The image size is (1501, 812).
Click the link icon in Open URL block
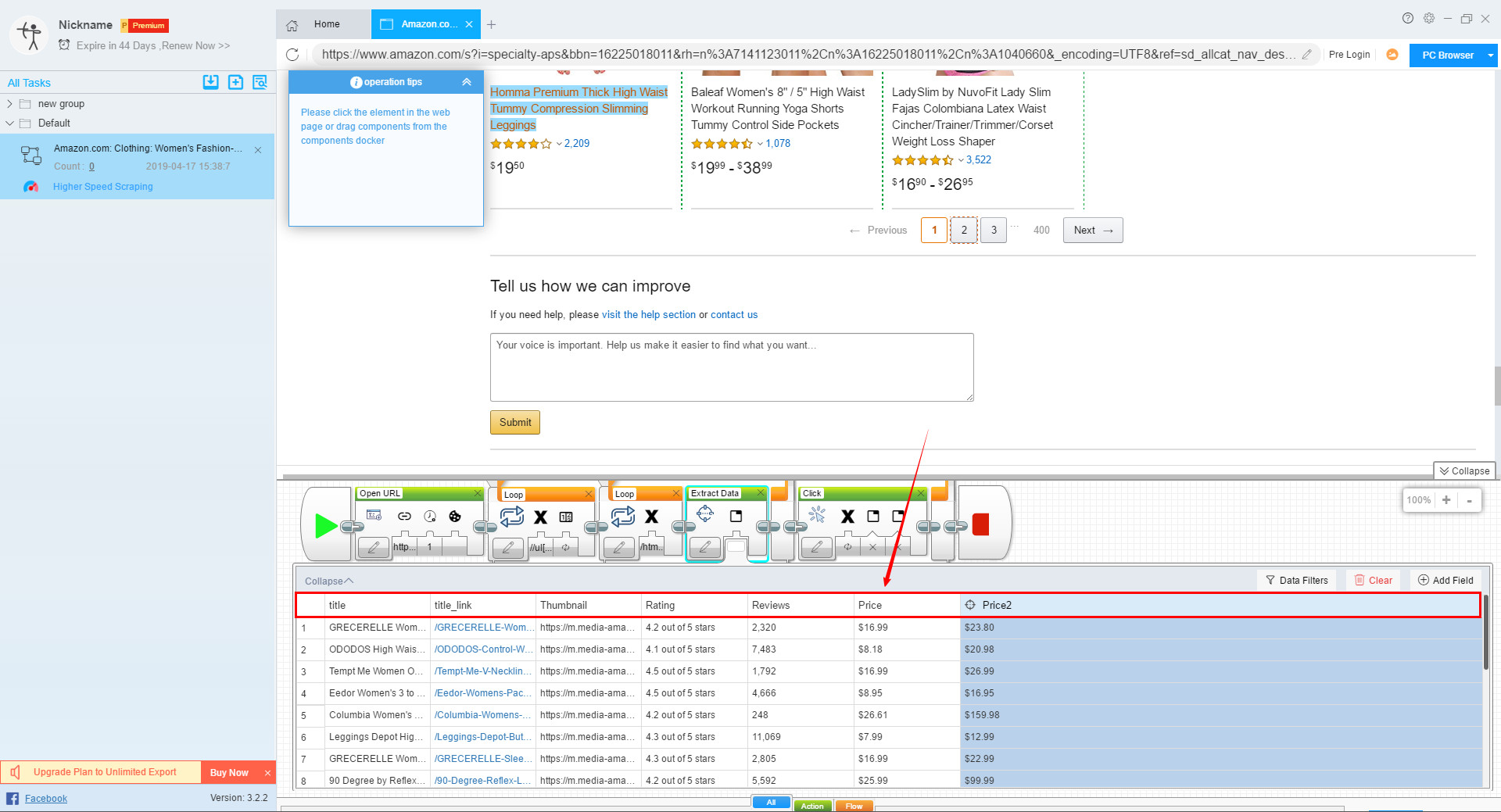pos(404,516)
